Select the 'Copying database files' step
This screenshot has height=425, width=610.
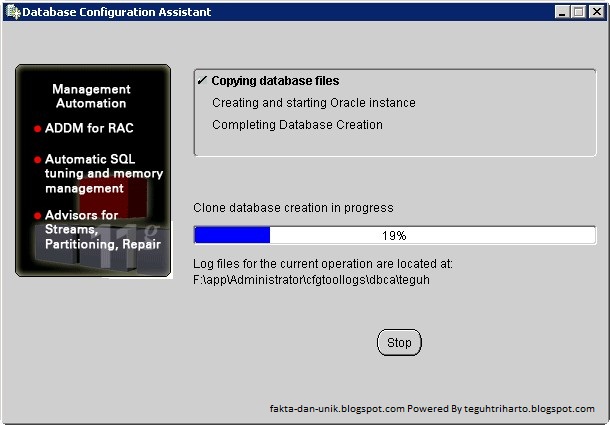(275, 81)
